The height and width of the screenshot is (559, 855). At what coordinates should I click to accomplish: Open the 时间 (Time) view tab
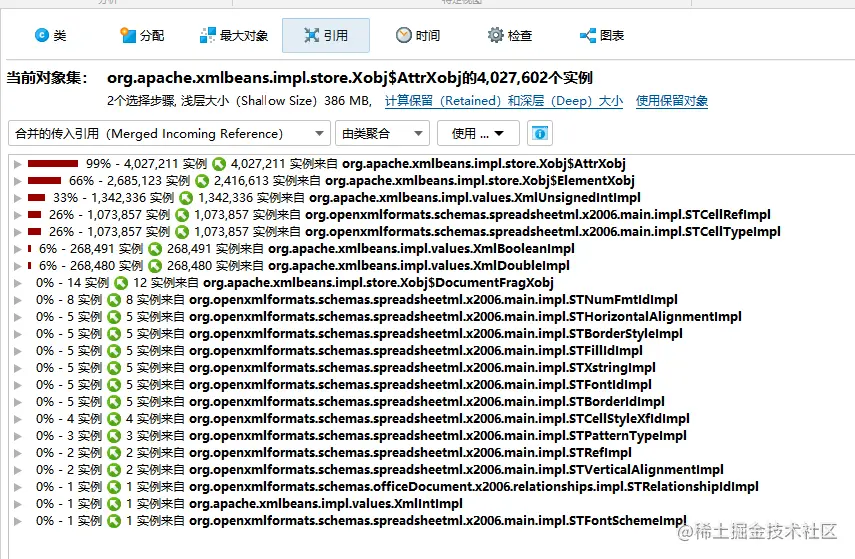coord(418,35)
